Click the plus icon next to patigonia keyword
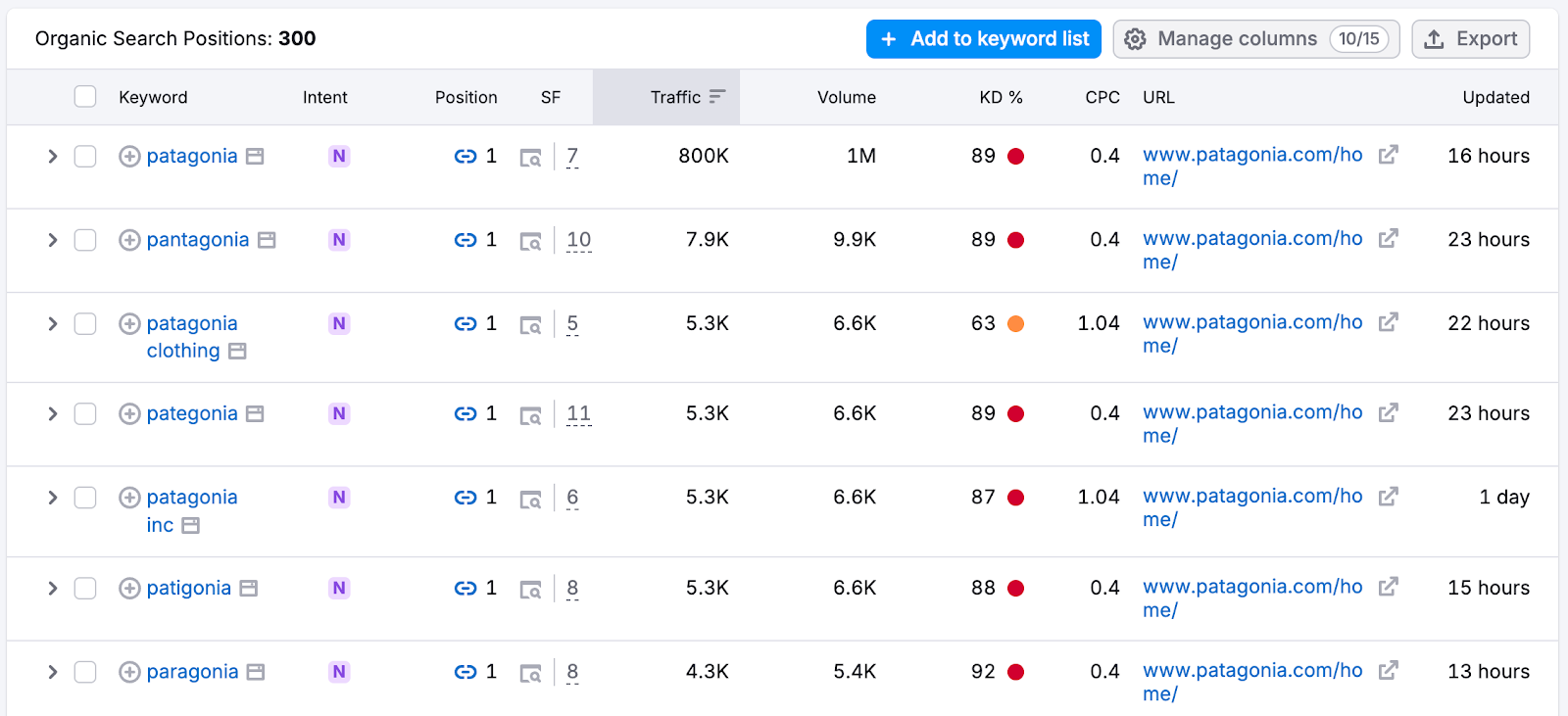Screen dimensions: 1568x716 click(129, 588)
